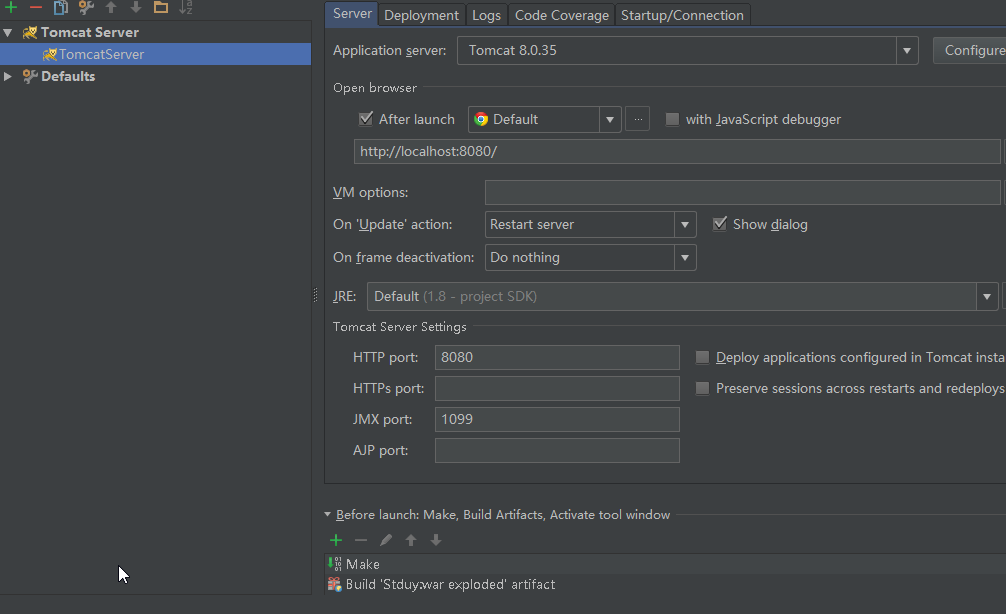1006x614 pixels.
Task: Remove configuration with red minus icon
Action: coord(36,7)
